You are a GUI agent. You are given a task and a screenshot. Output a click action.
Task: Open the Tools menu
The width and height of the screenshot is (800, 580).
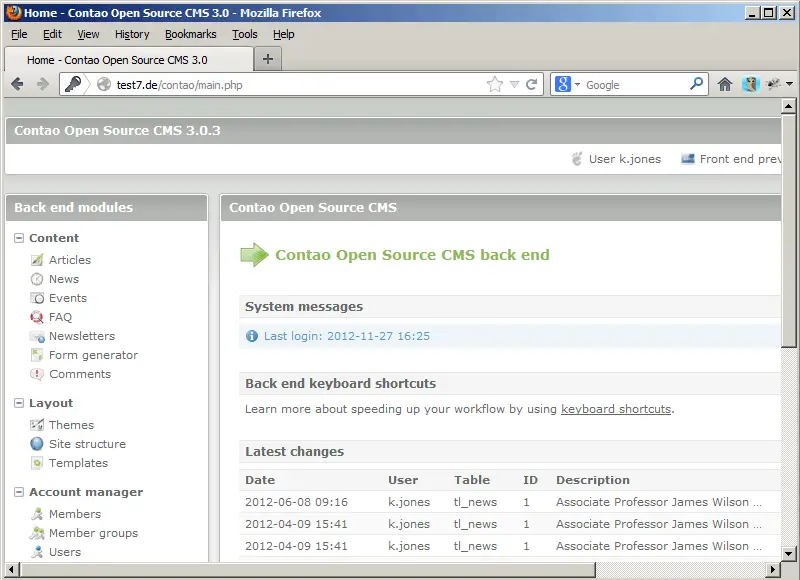pyautogui.click(x=245, y=34)
